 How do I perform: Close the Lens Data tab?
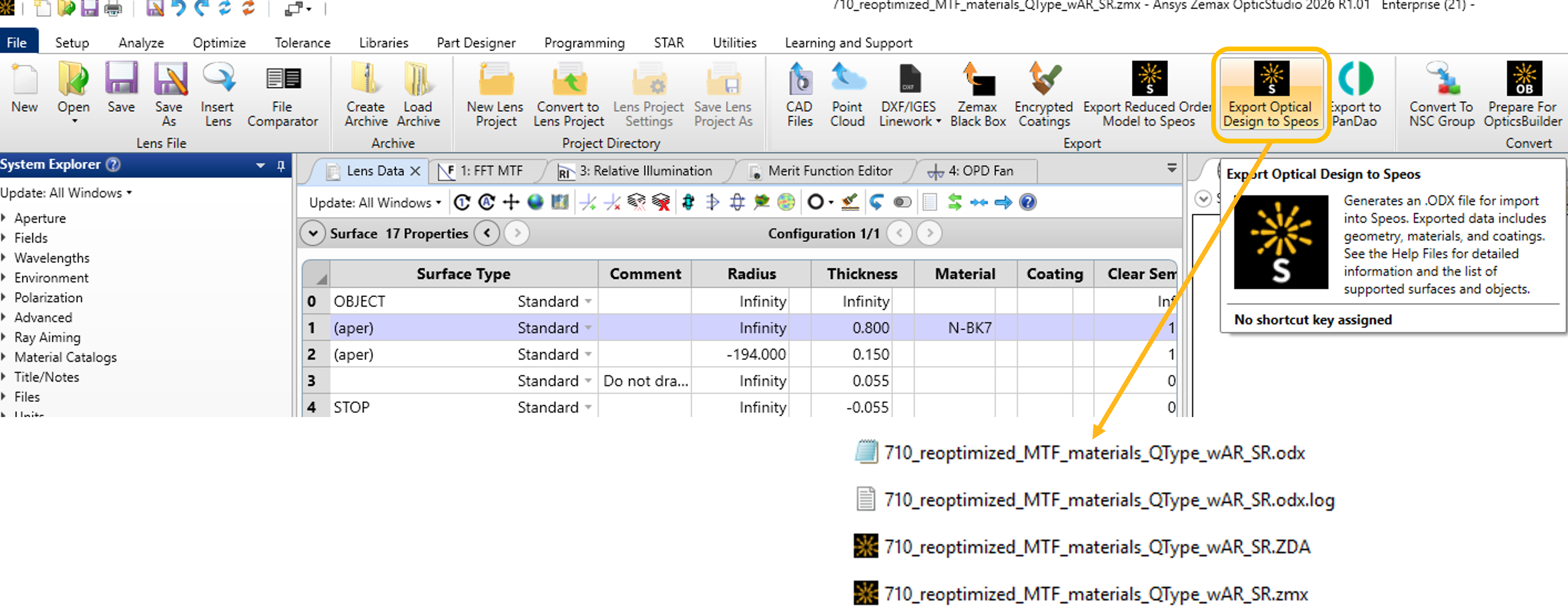415,171
